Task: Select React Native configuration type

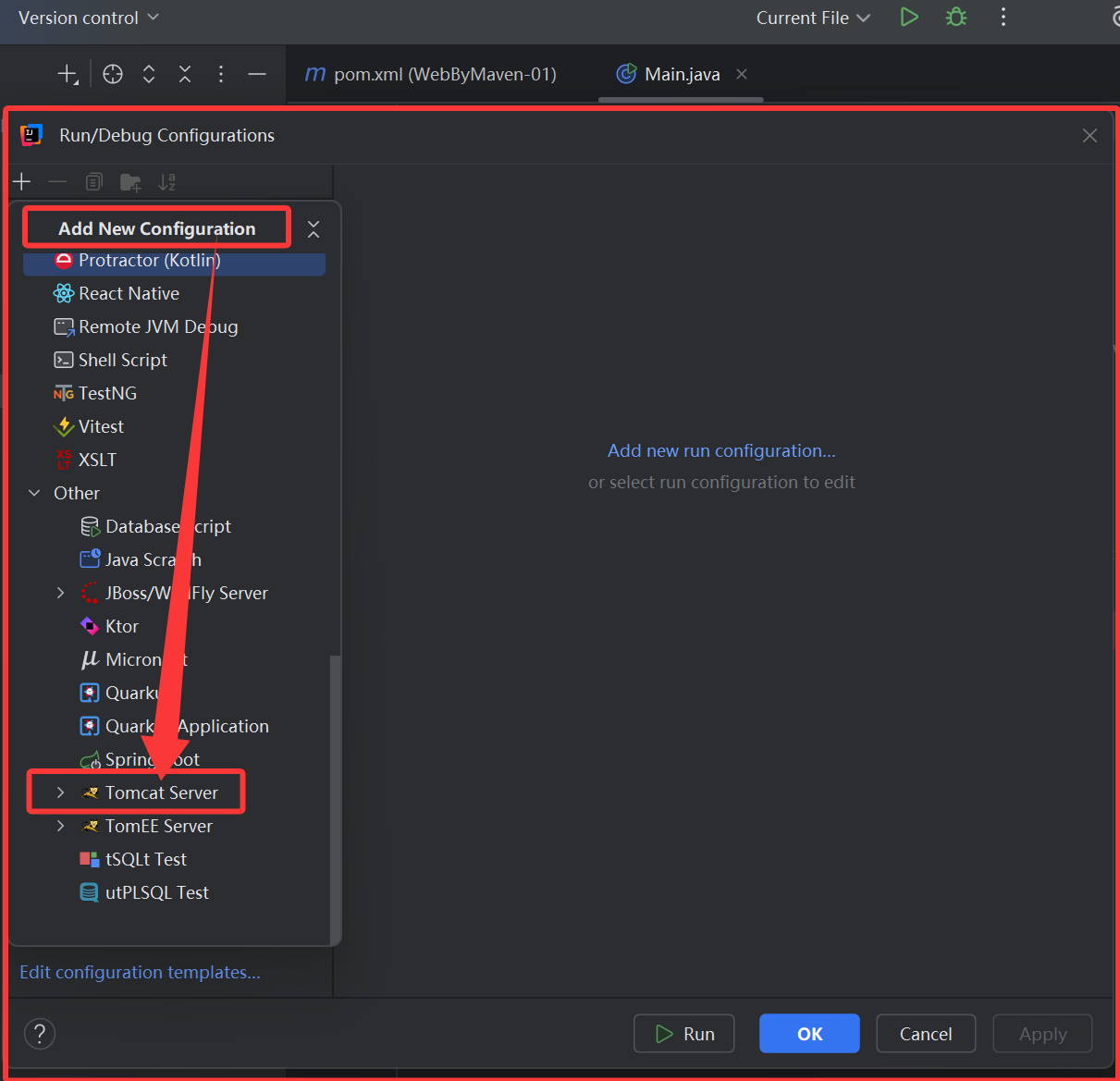Action: [x=174, y=293]
